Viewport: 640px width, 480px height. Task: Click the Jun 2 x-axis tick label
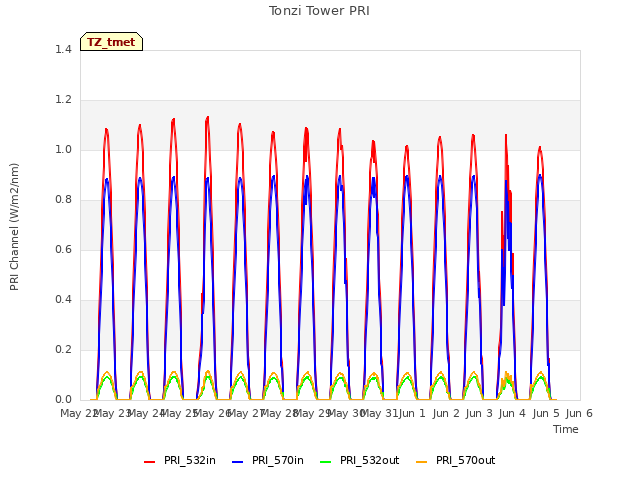446,413
